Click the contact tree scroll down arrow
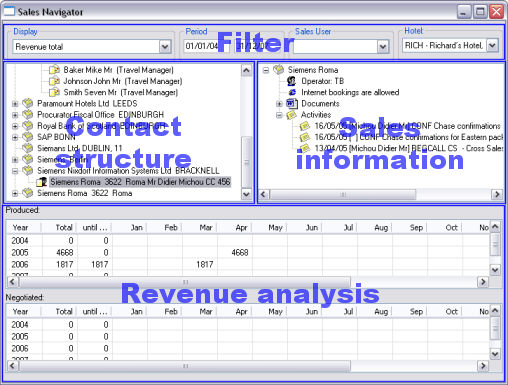 tap(246, 194)
